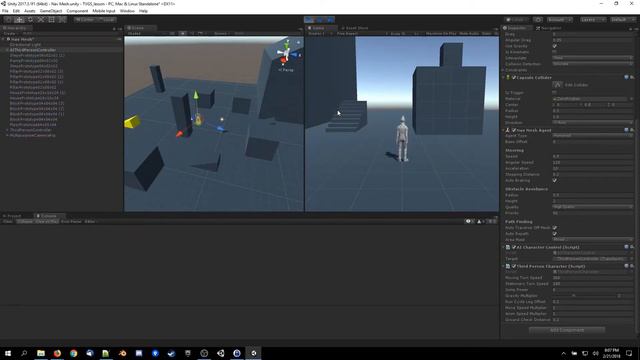Toggle Auto Traverse Off Mesh Link checkbox
The width and height of the screenshot is (640, 360).
tap(555, 228)
